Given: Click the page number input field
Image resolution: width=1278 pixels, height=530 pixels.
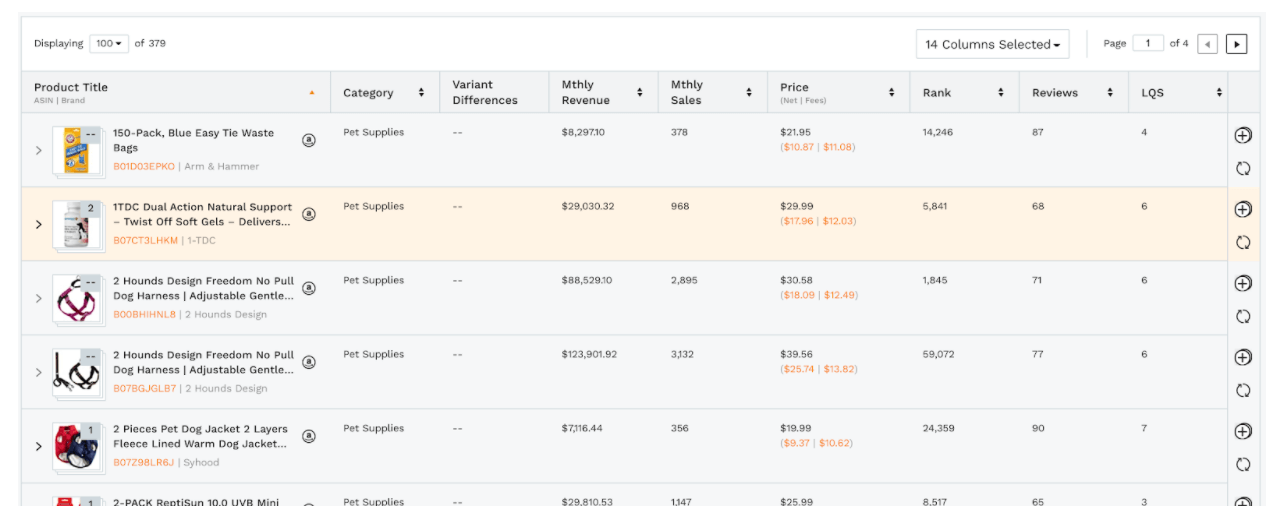Looking at the screenshot, I should click(x=1148, y=43).
